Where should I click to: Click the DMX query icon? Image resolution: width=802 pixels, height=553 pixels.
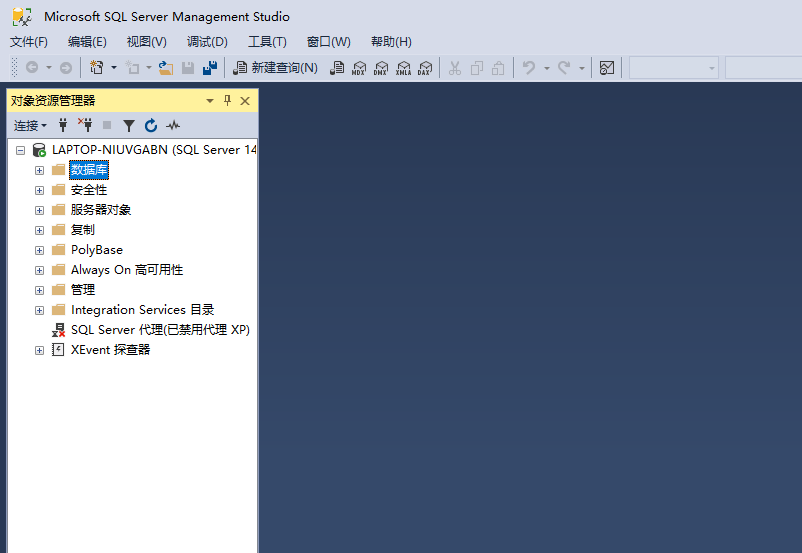tap(381, 68)
